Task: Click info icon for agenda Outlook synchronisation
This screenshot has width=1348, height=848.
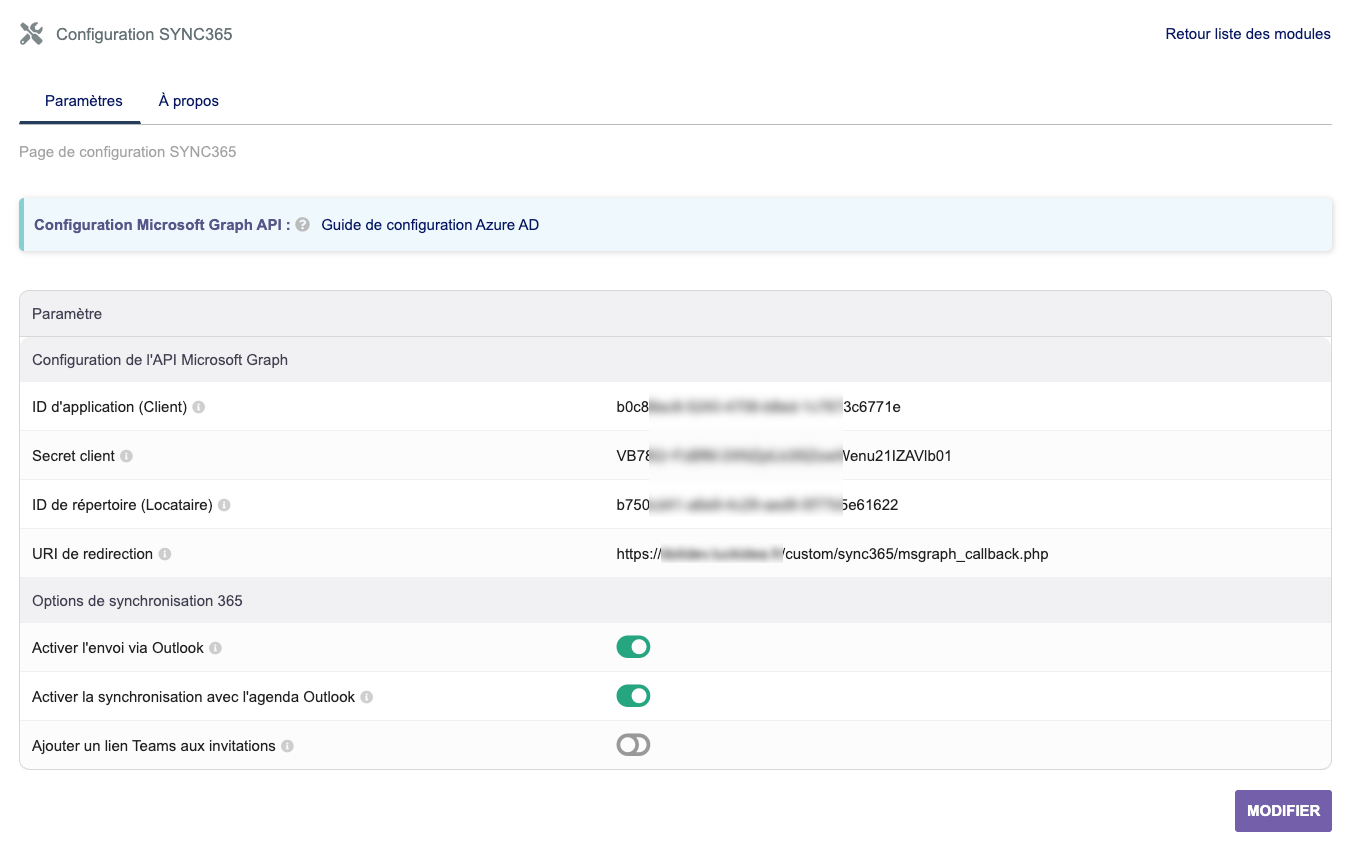Action: (366, 697)
